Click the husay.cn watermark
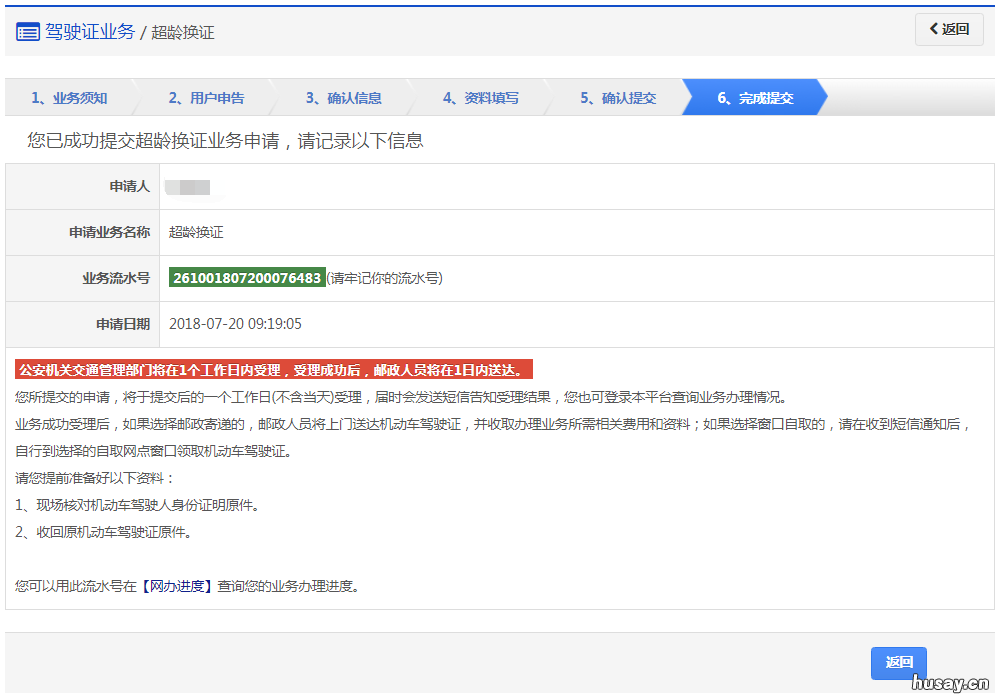 [x=950, y=684]
